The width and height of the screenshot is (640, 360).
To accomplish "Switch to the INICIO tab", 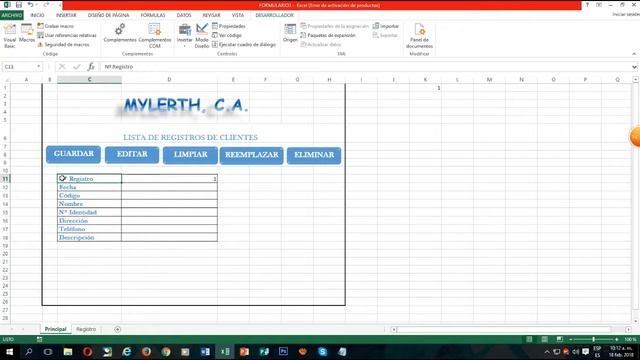I will tap(37, 15).
